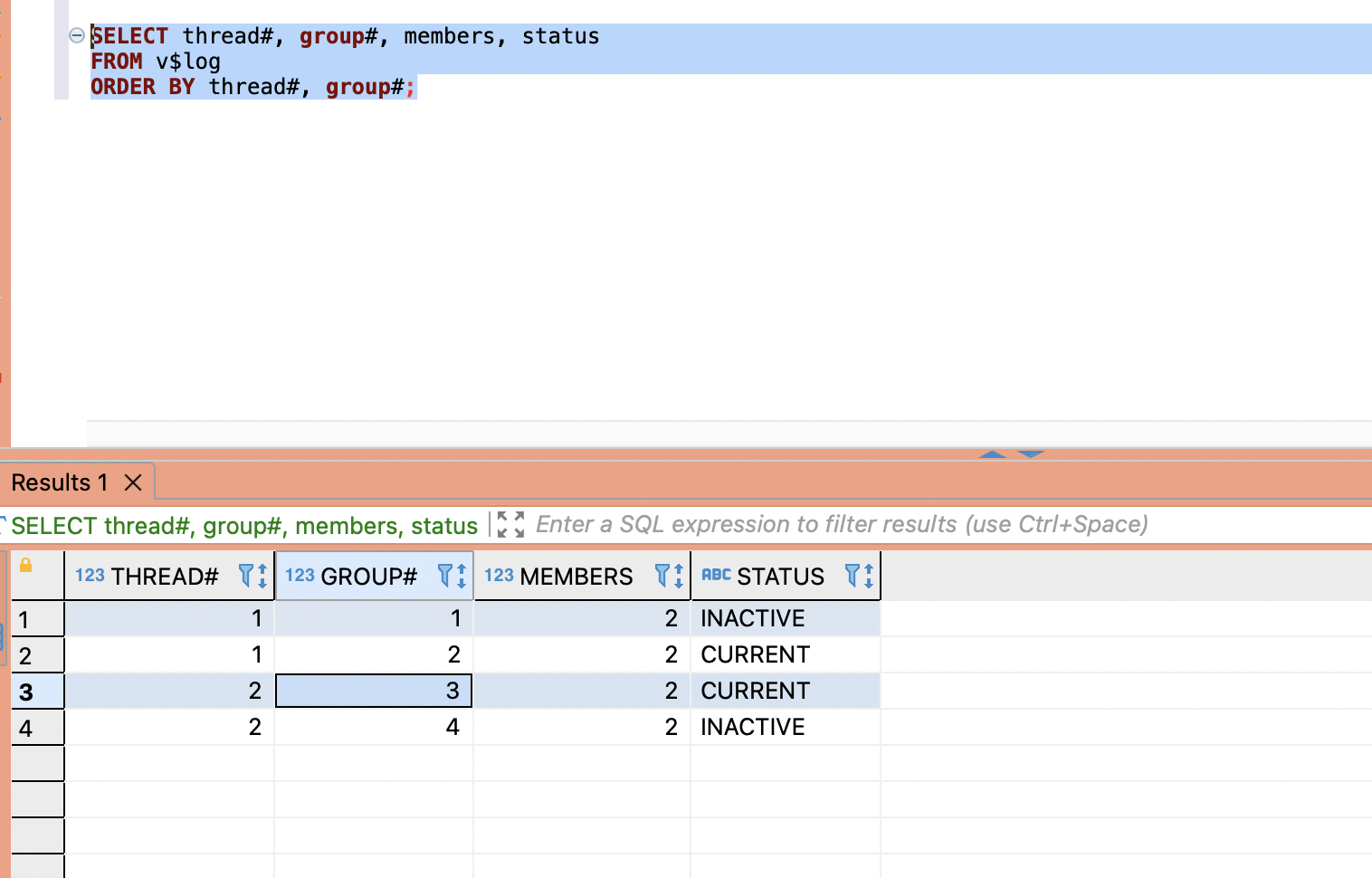Collapse the SELECT statement fold marker

(77, 36)
